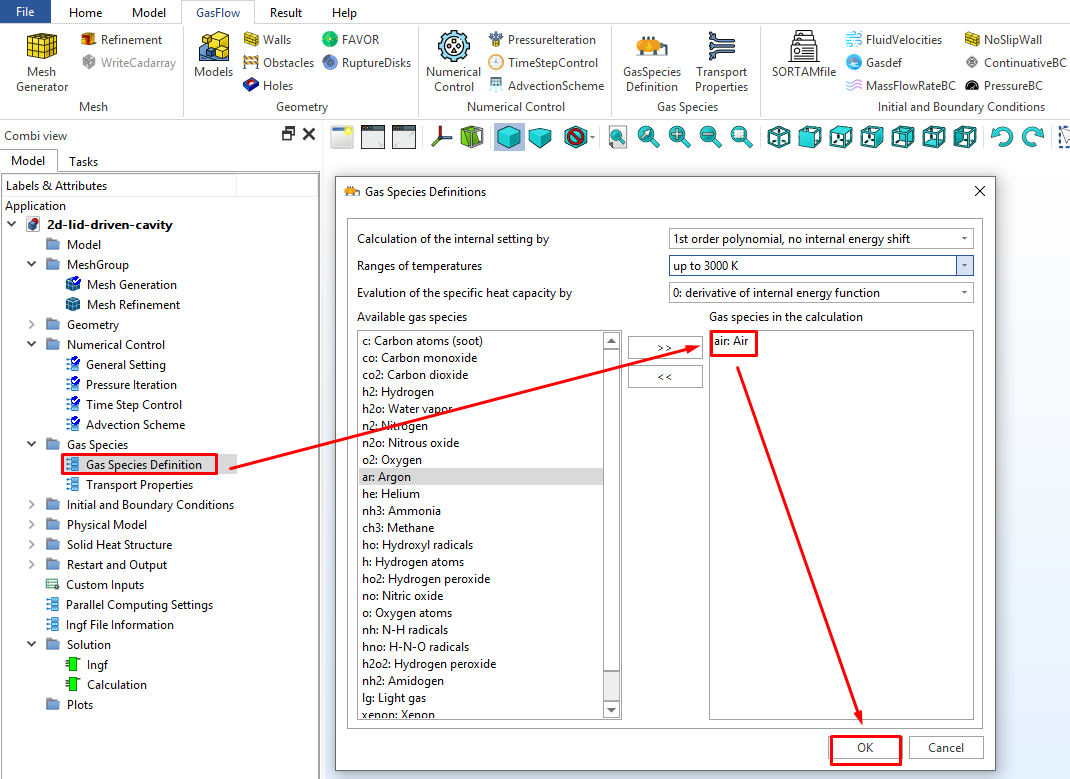1070x779 pixels.
Task: Click OK in Gas Species Definitions
Action: click(x=865, y=748)
